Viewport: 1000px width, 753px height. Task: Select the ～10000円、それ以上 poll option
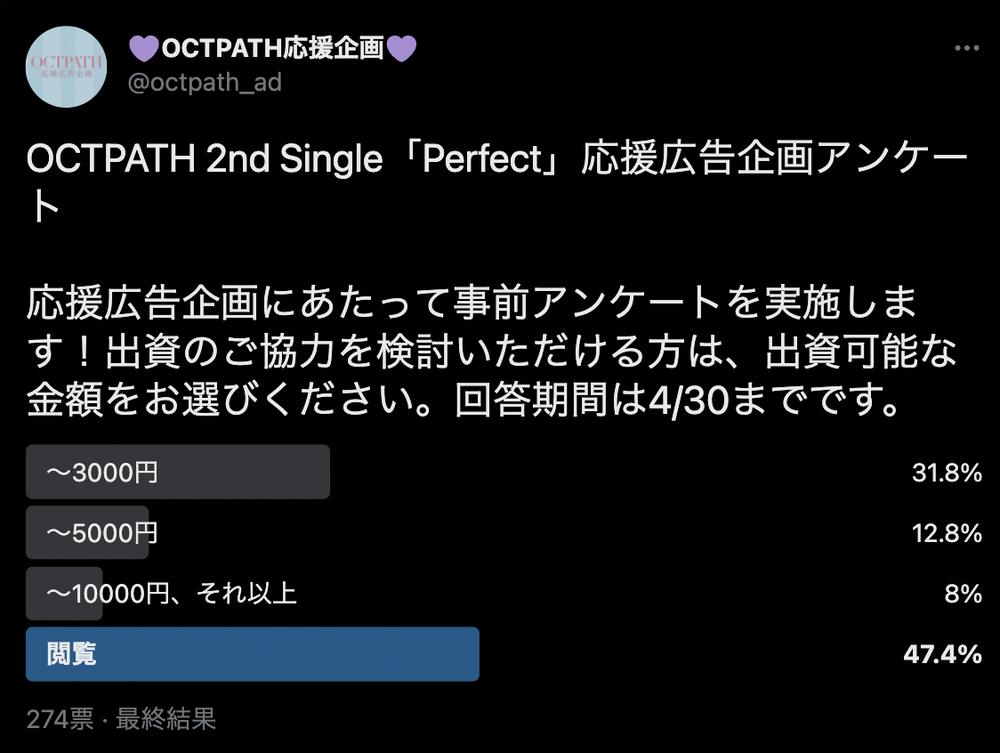tap(171, 593)
